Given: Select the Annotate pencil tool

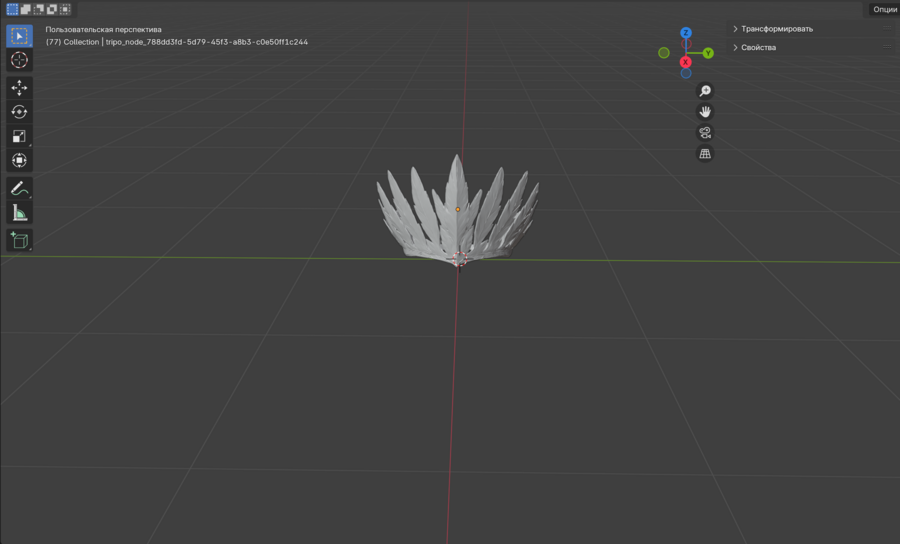Looking at the screenshot, I should tap(19, 188).
